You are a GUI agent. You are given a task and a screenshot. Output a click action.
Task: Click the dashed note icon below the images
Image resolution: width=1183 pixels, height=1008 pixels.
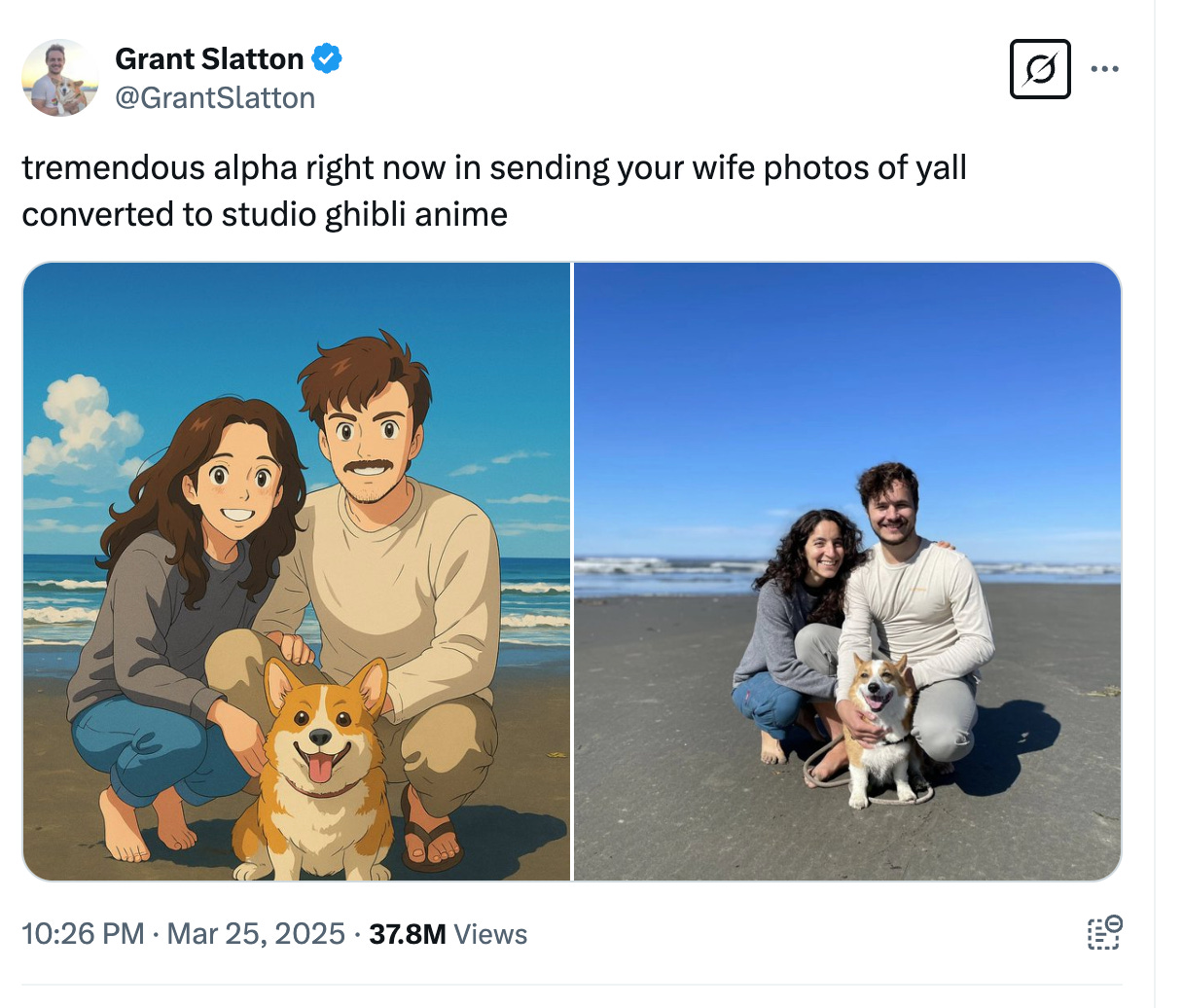[x=1104, y=932]
